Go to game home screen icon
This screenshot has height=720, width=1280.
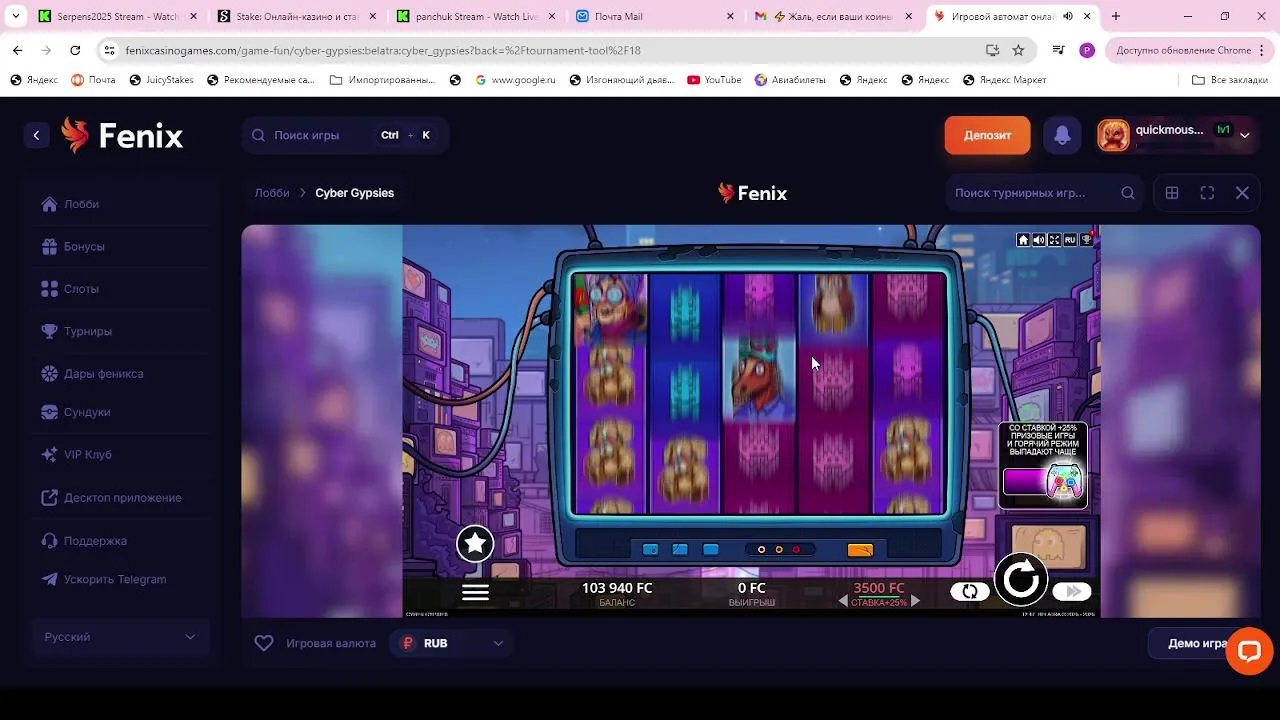point(1023,240)
